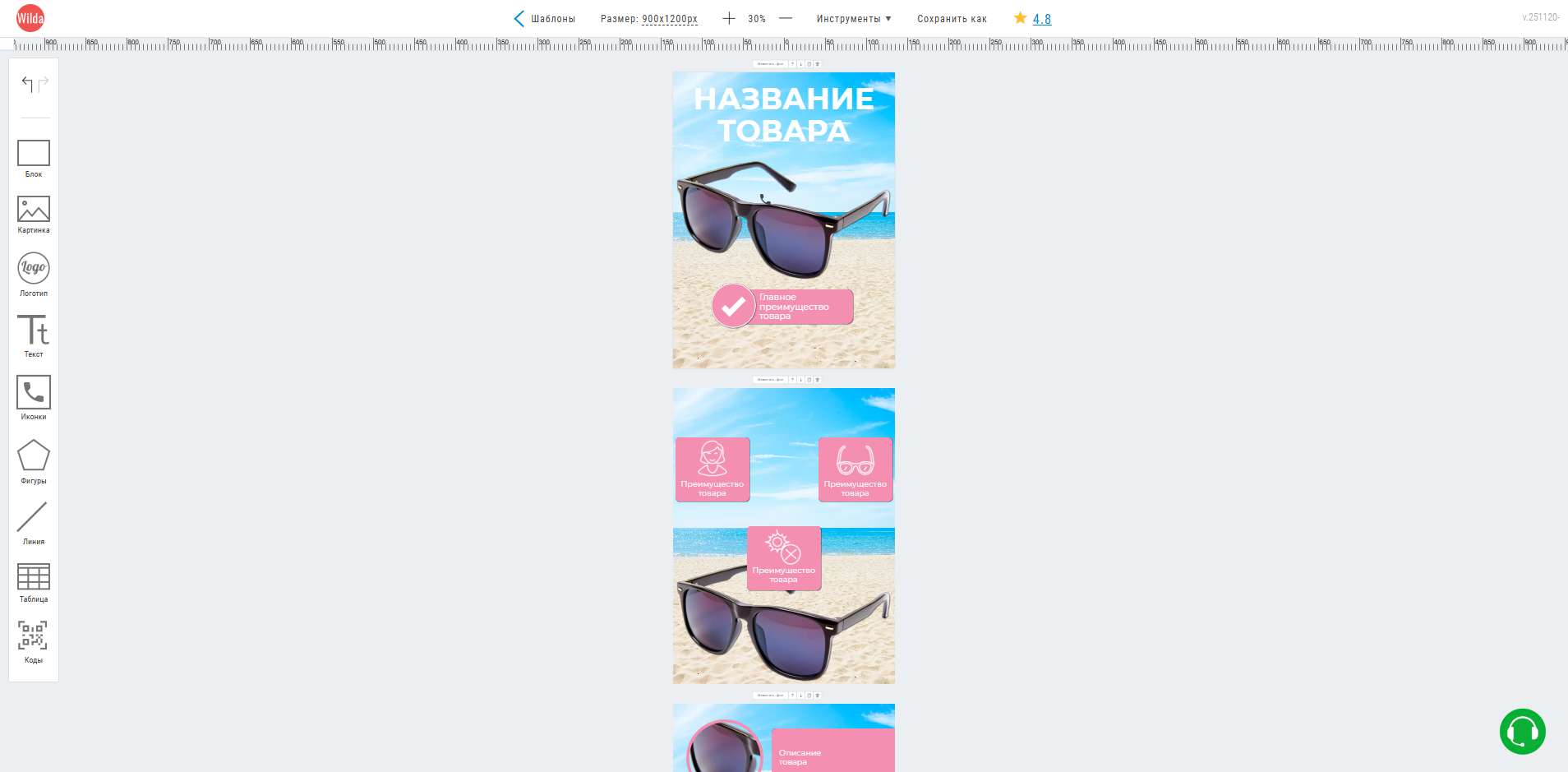Select the Преимущество товара text under the sun icon

[x=784, y=575]
